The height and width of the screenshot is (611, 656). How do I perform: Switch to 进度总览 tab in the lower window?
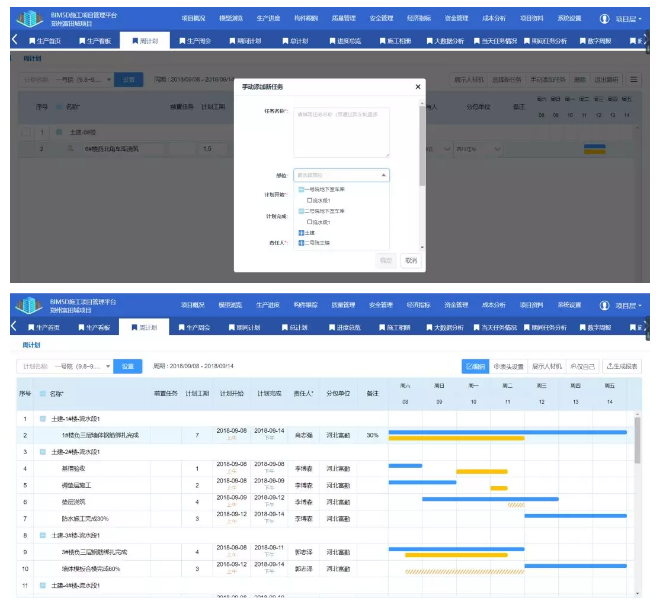pos(344,327)
